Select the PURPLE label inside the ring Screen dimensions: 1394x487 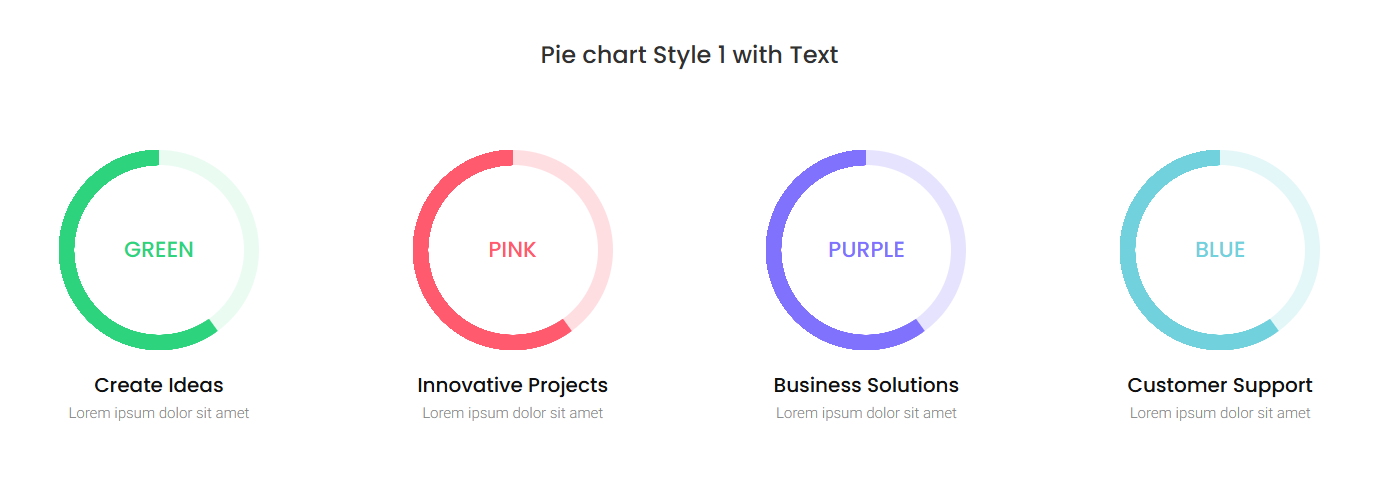866,250
